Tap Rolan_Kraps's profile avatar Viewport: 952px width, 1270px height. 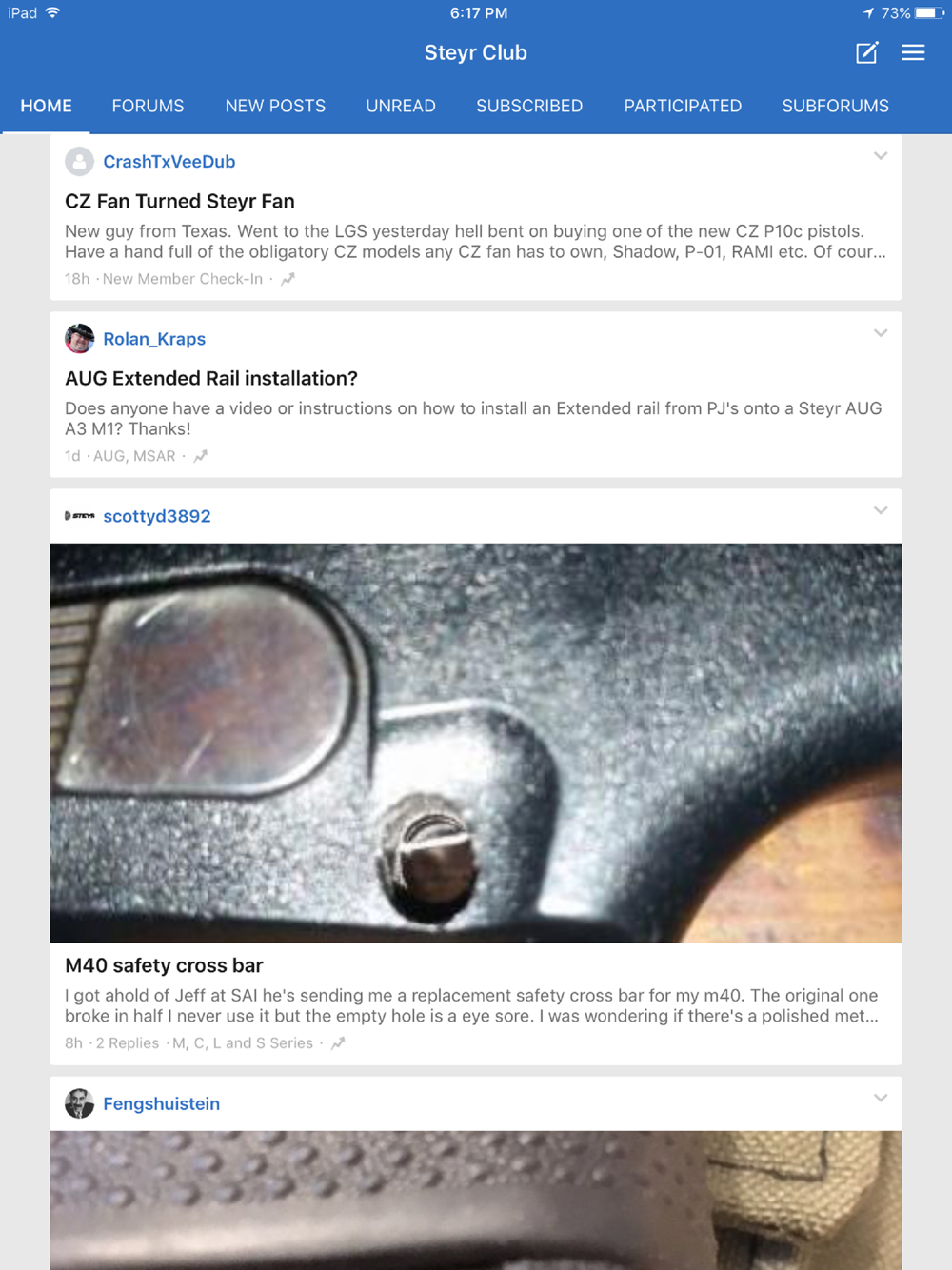click(79, 339)
